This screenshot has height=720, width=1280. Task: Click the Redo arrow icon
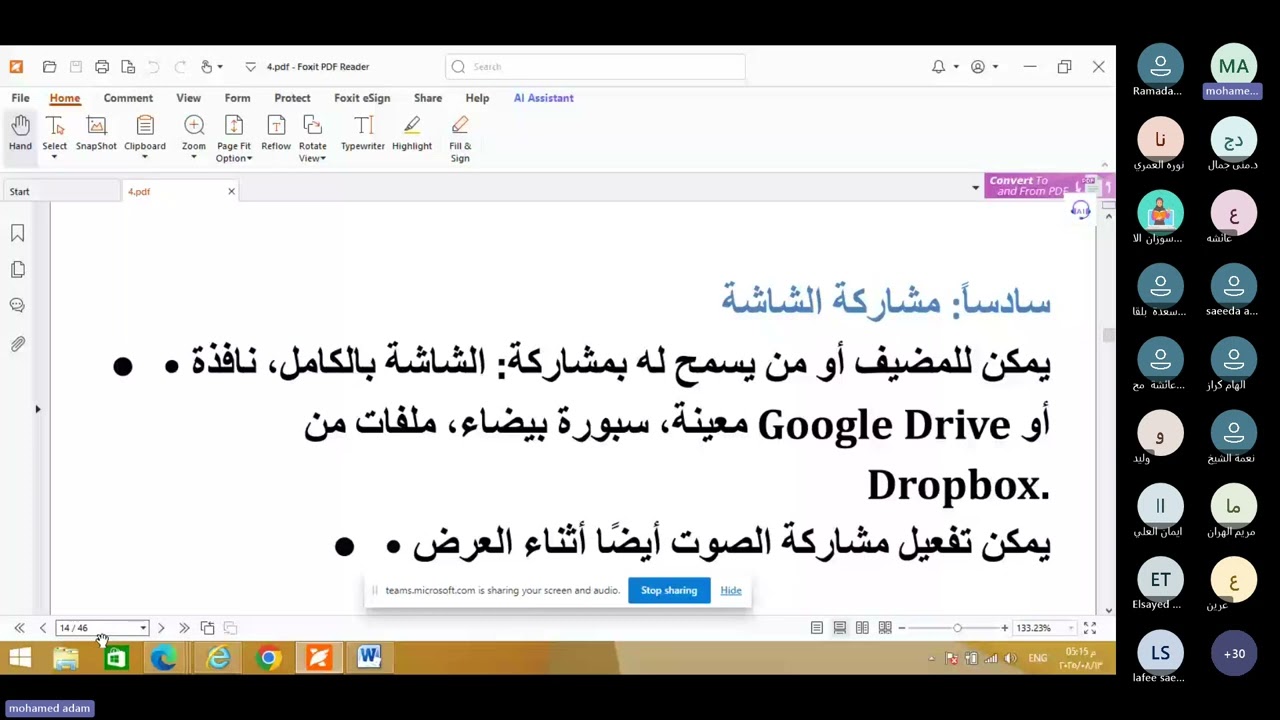[180, 67]
